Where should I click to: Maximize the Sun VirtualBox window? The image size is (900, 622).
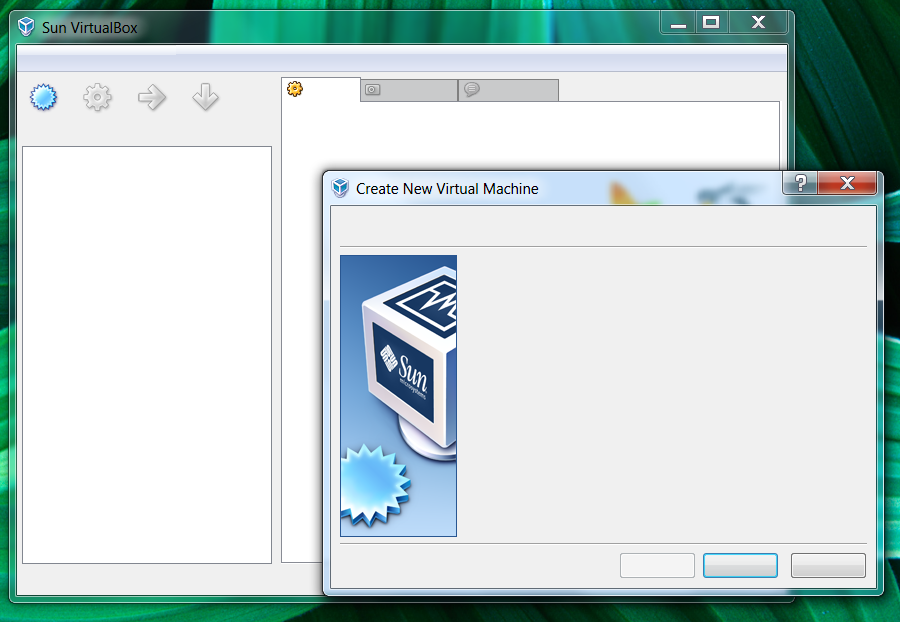point(711,23)
